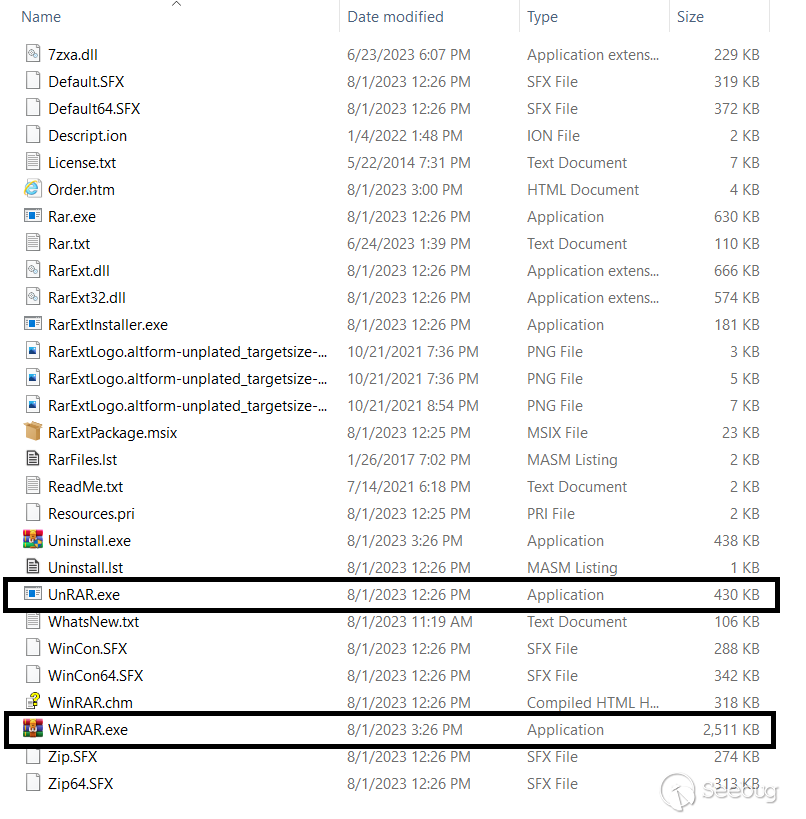Click the License.txt document icon
806x819 pixels.
tap(32, 162)
